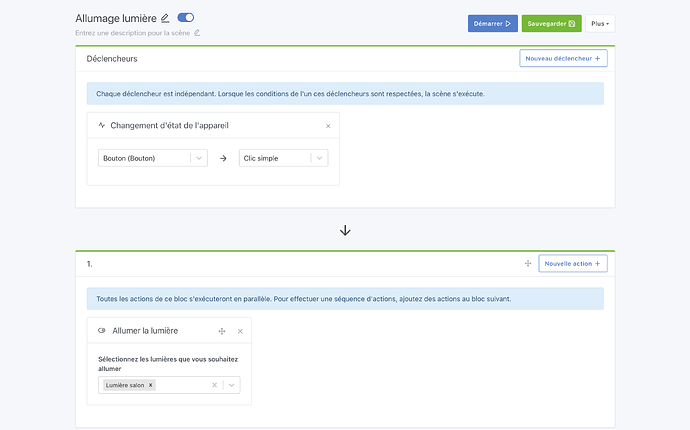Image resolution: width=690 pixels, height=430 pixels.
Task: Remove the device state change trigger card
Action: [x=328, y=126]
